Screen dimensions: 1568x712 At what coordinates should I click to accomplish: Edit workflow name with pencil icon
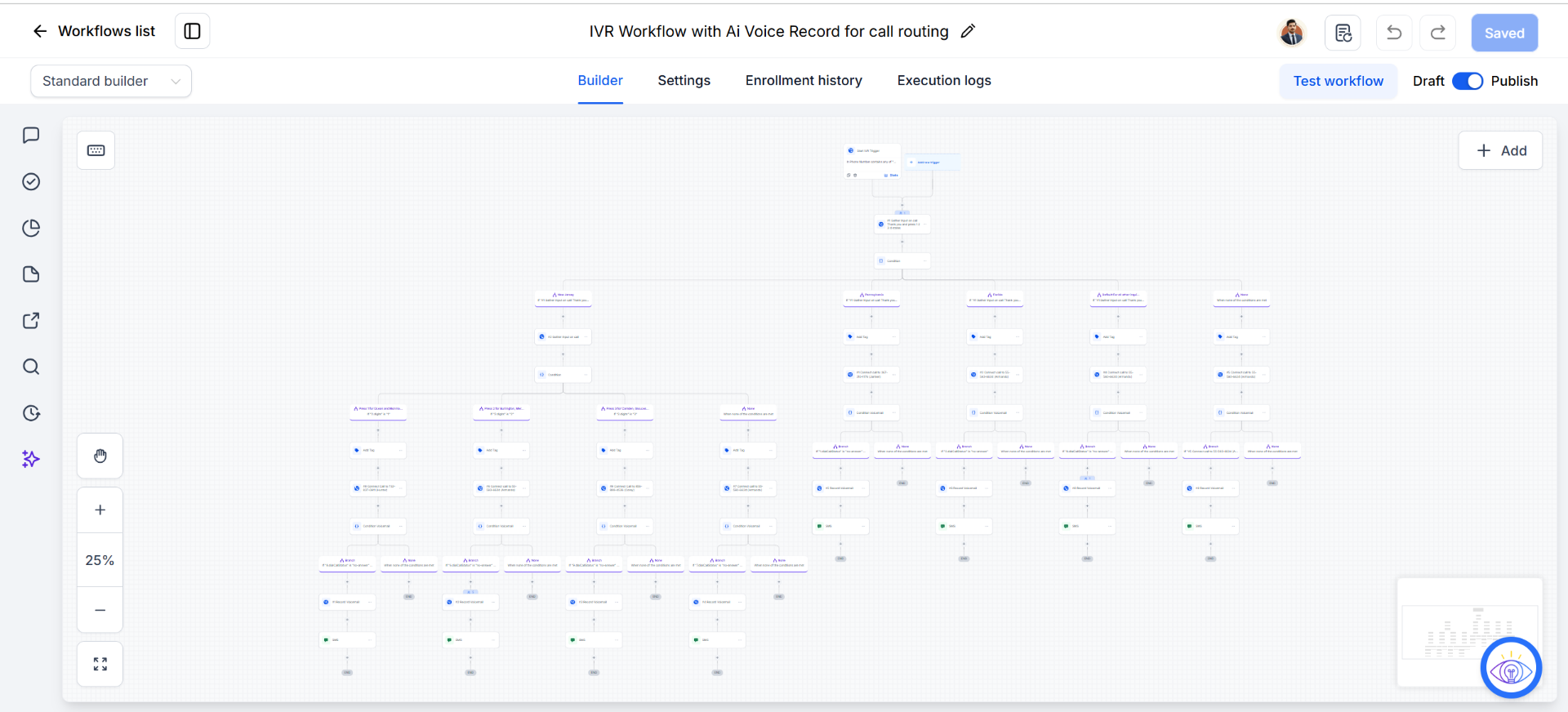click(x=968, y=31)
